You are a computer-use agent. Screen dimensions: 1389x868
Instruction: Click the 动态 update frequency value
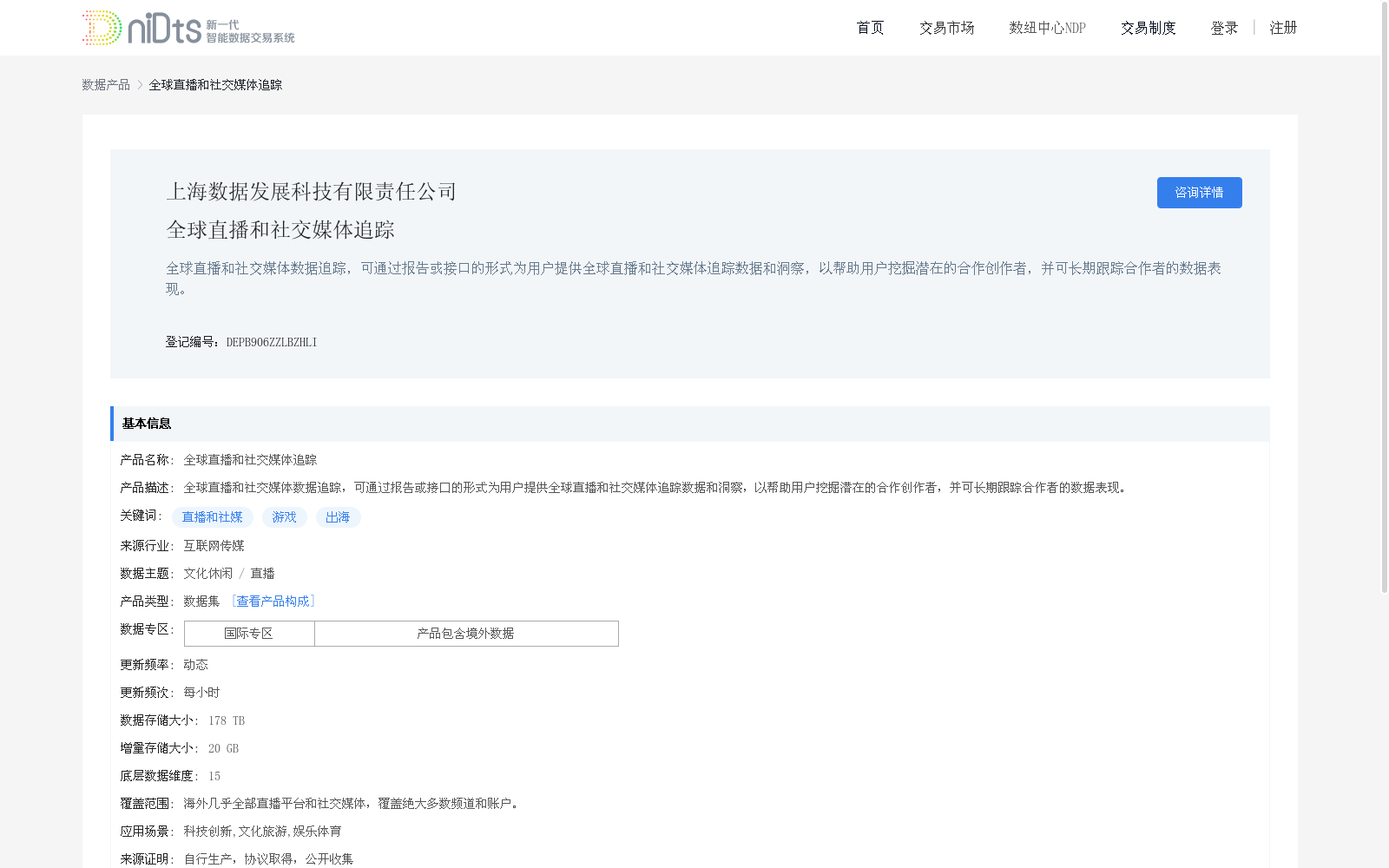(x=195, y=665)
